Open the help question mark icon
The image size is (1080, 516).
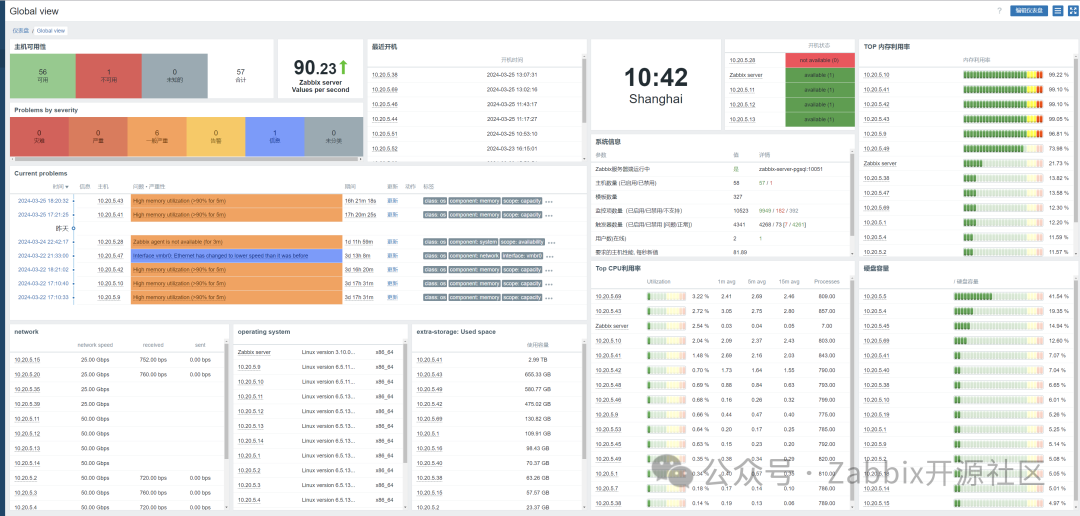pos(999,11)
